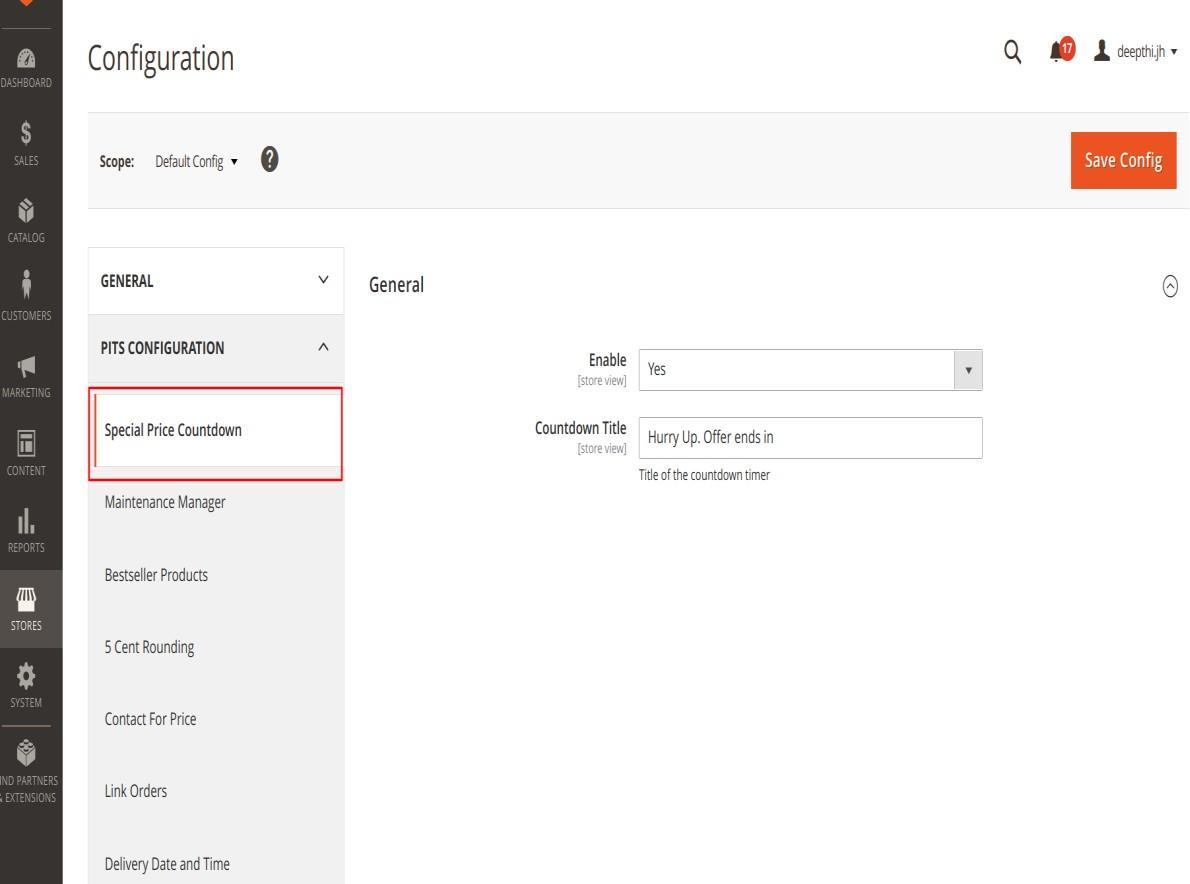The image size is (1190, 884).
Task: Click into the Countdown Title text field
Action: click(x=810, y=438)
